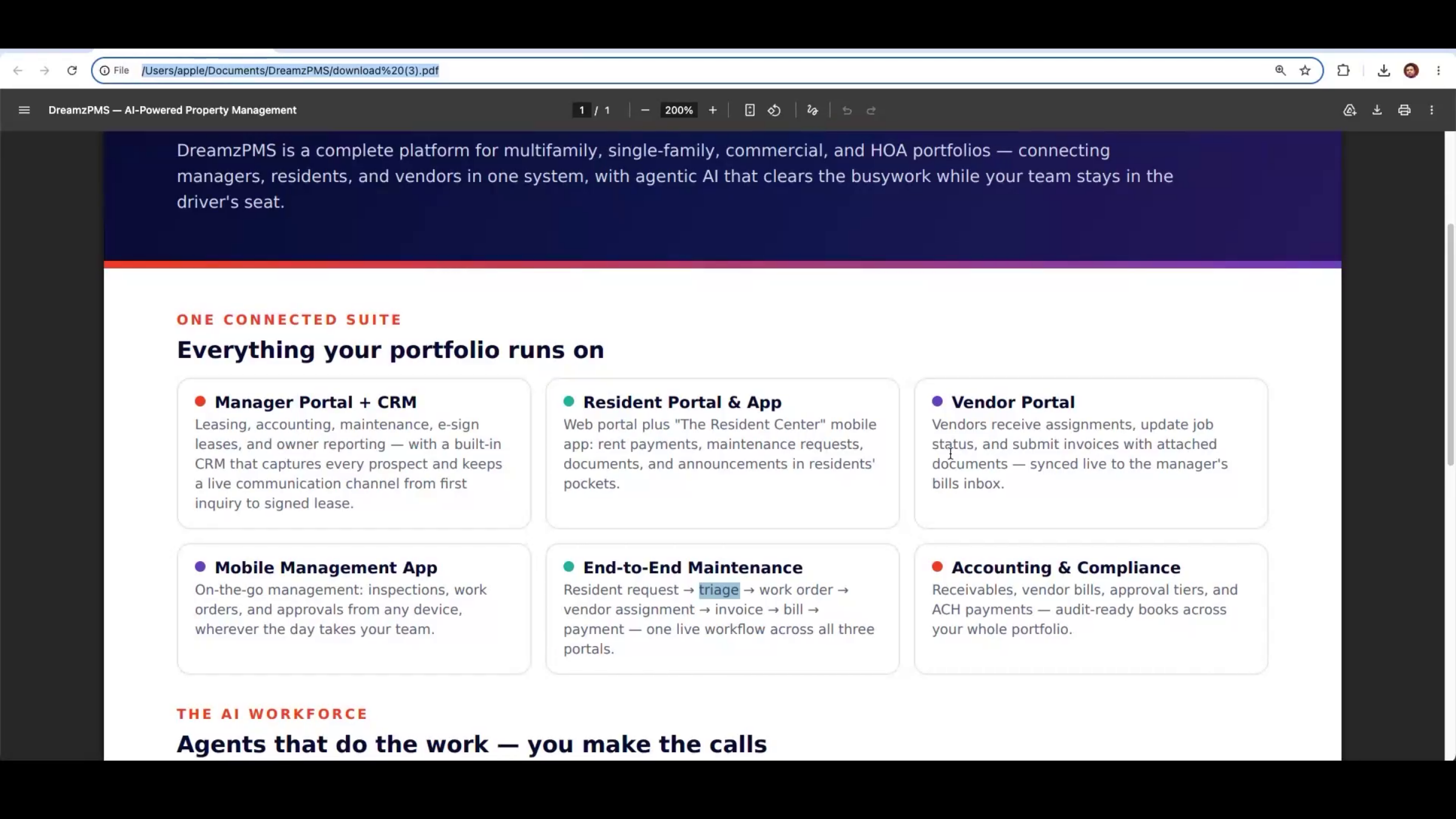Screen dimensions: 1456x819
Task: Go forward in browser history
Action: click(x=44, y=70)
